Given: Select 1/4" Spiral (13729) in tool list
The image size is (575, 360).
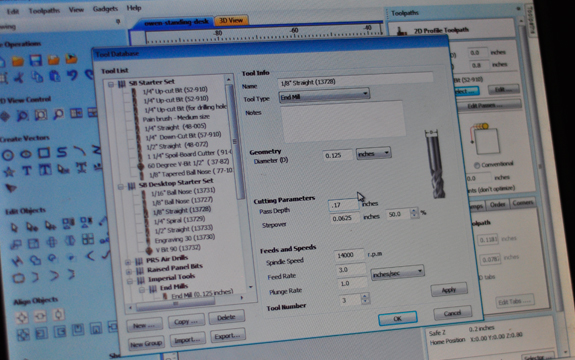Looking at the screenshot, I should (x=179, y=220).
